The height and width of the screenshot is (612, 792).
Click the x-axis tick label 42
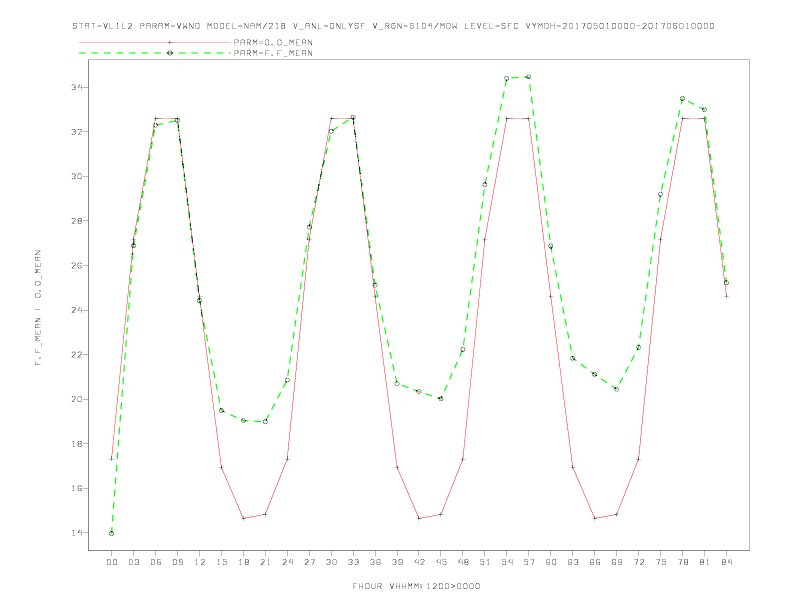(x=419, y=562)
